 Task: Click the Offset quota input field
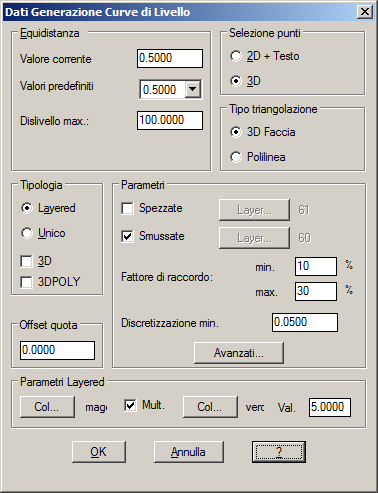point(57,350)
